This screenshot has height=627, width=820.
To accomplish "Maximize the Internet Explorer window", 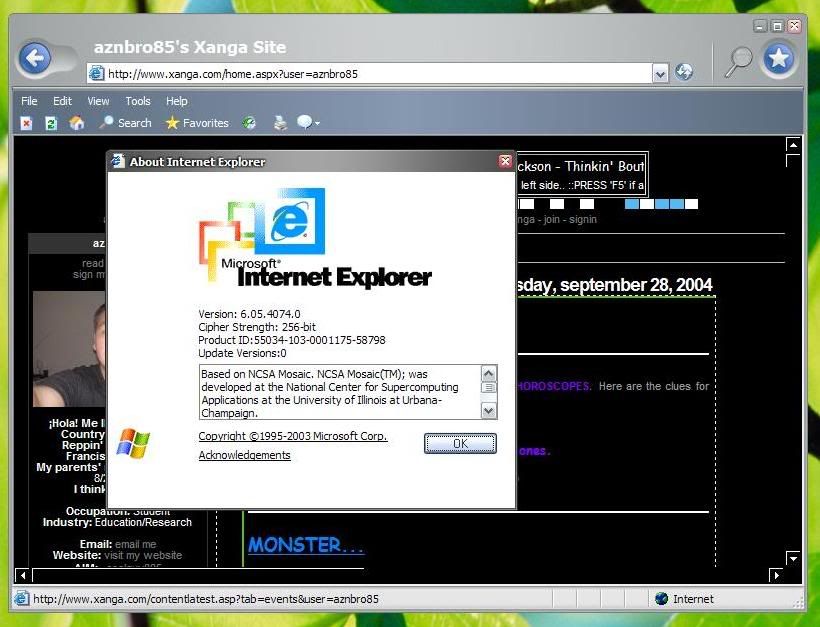I will (778, 26).
